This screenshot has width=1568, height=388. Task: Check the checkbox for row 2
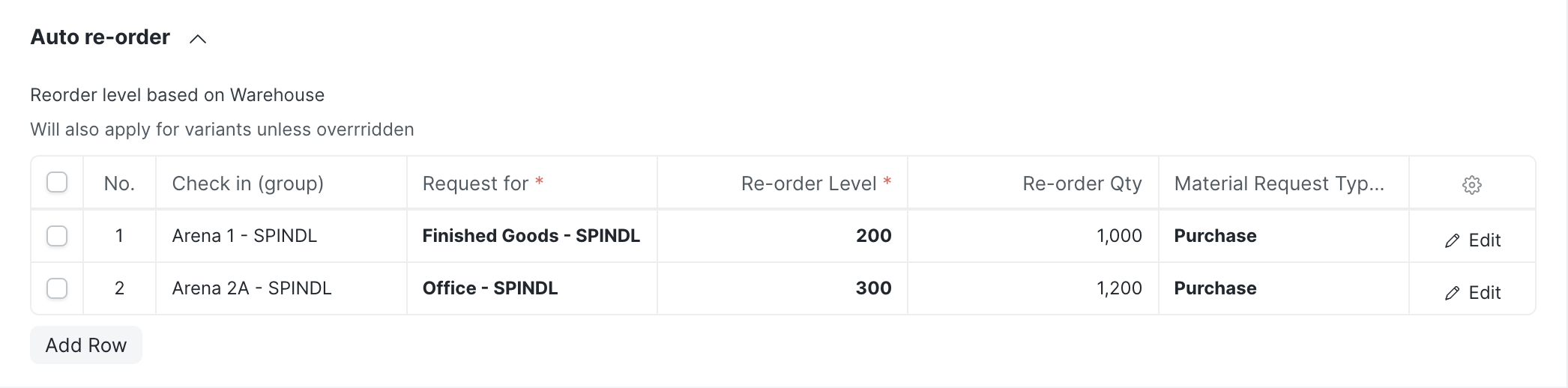57,288
